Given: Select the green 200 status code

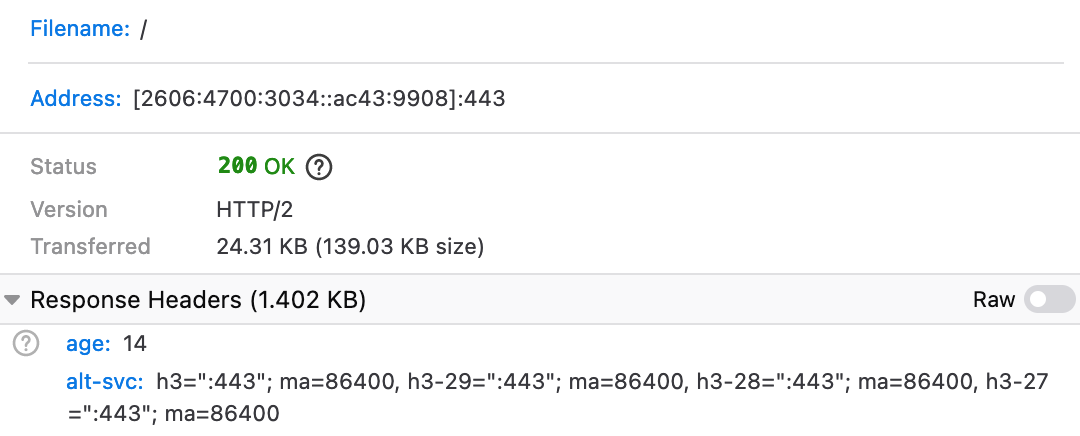Looking at the screenshot, I should [238, 167].
